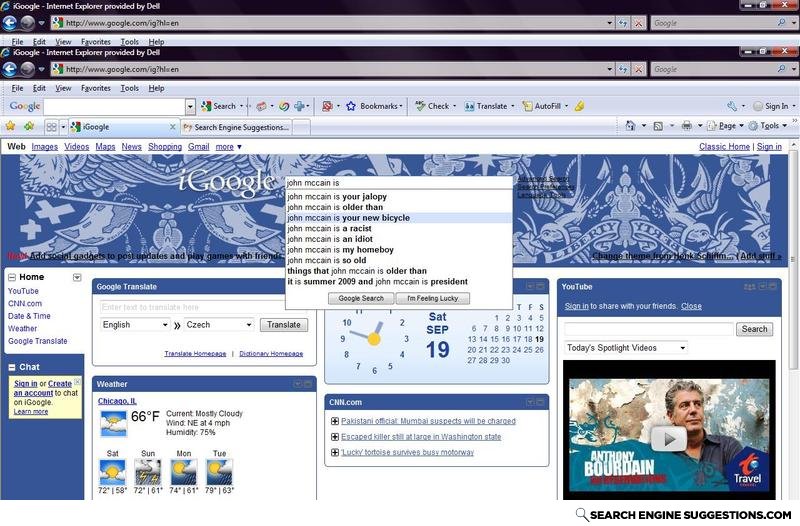Click the Page icon in command bar
800x526 pixels.
(x=712, y=126)
